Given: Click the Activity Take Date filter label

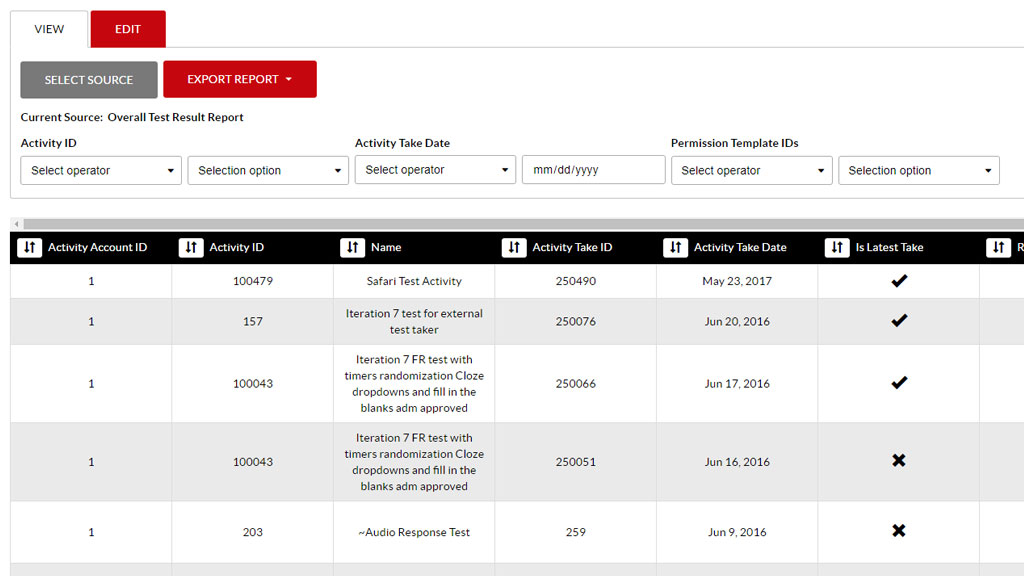Looking at the screenshot, I should (402, 143).
